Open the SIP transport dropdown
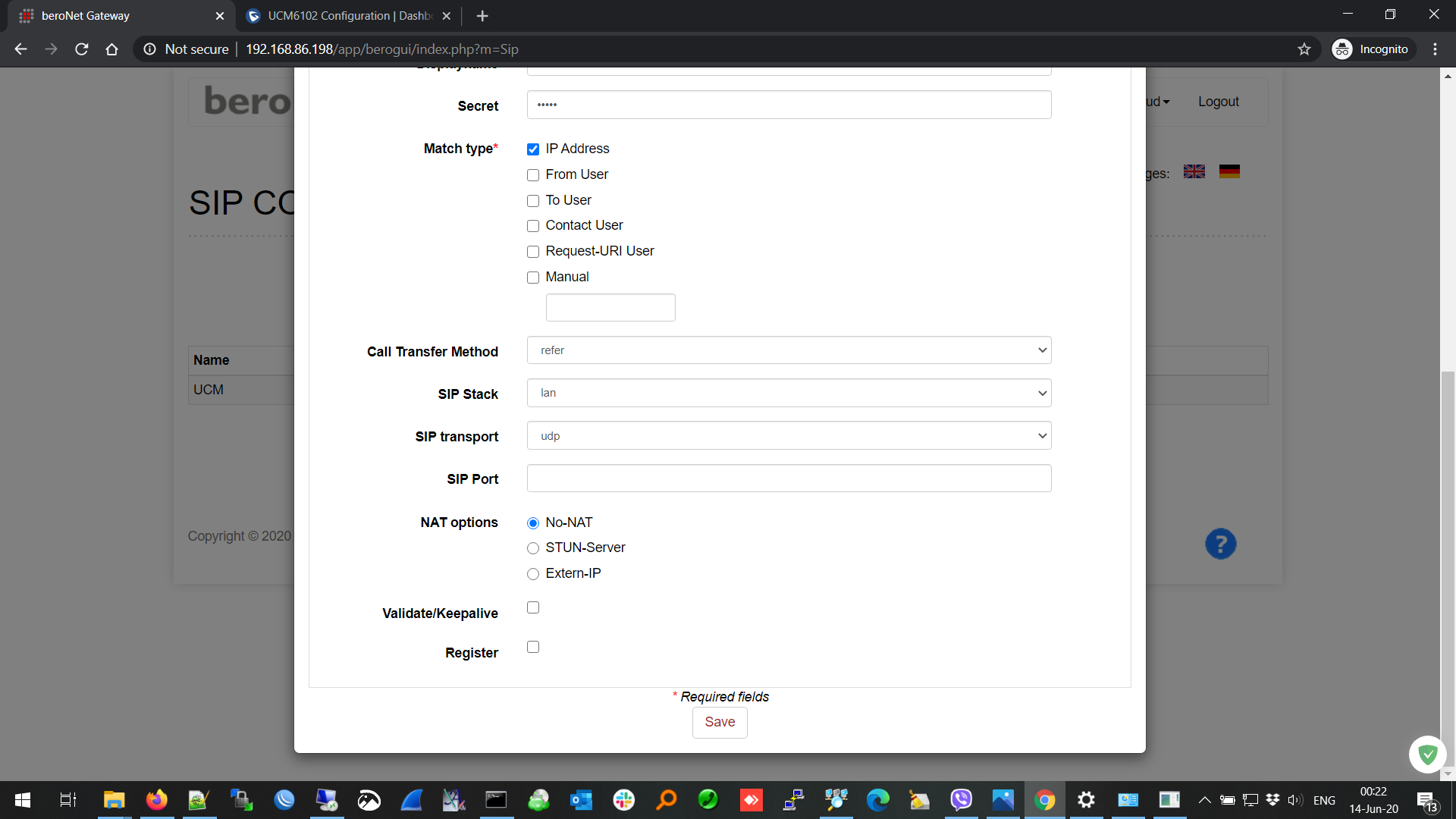Screen dimensions: 1456x819 pyautogui.click(x=789, y=436)
